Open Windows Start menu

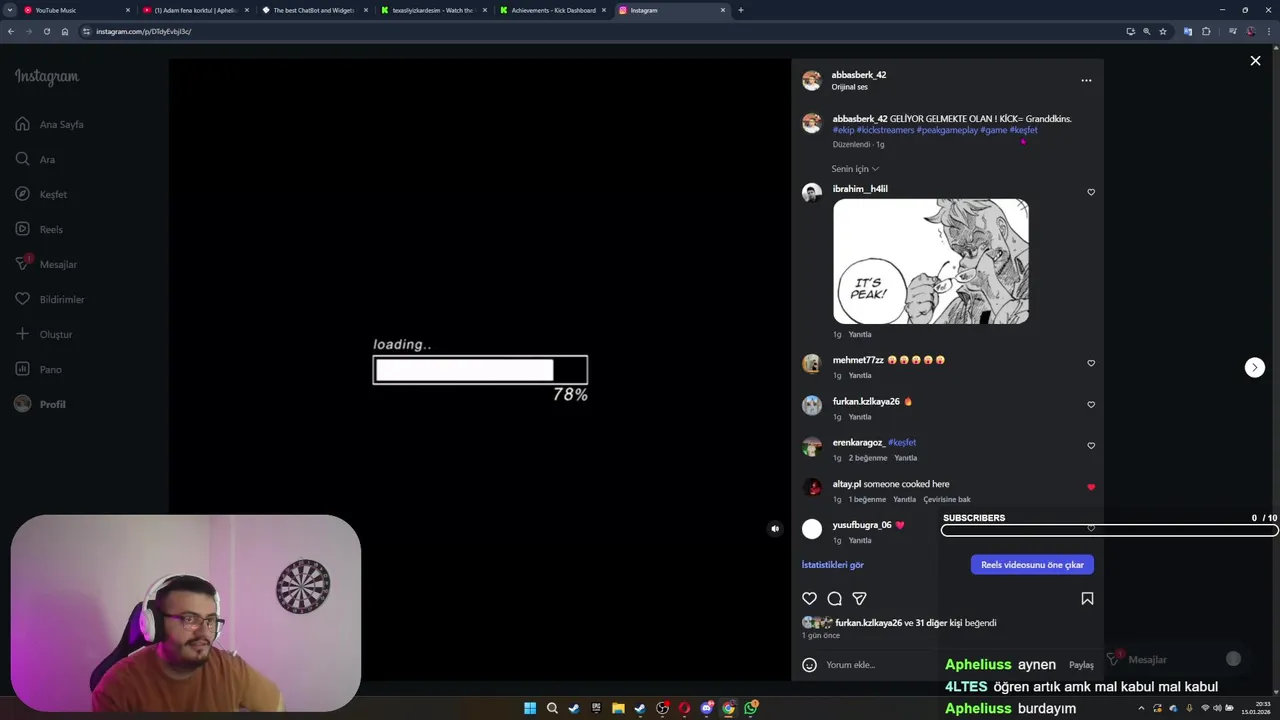(530, 708)
